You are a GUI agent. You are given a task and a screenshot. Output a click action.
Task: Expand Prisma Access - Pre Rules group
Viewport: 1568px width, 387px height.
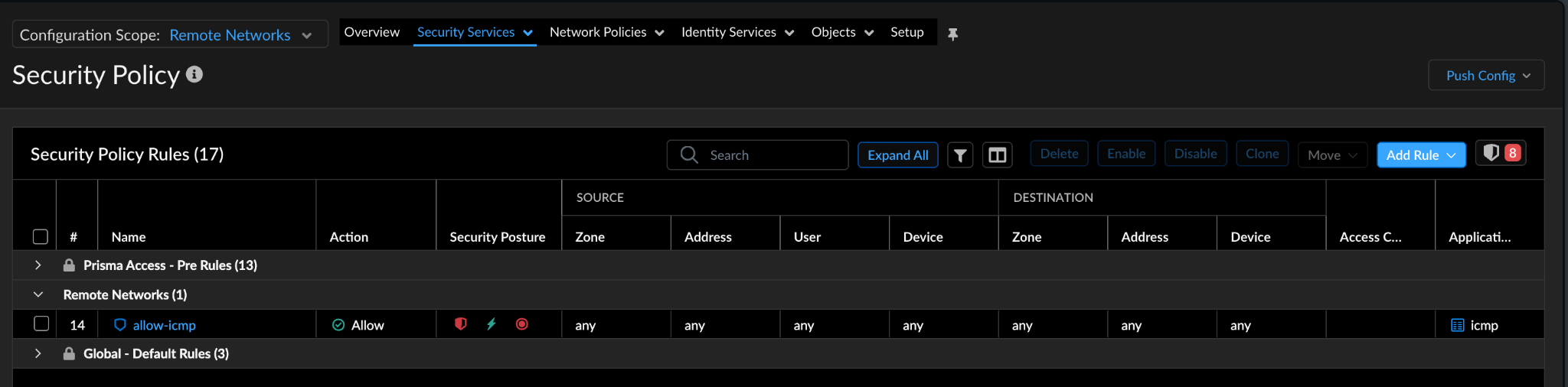pos(38,265)
